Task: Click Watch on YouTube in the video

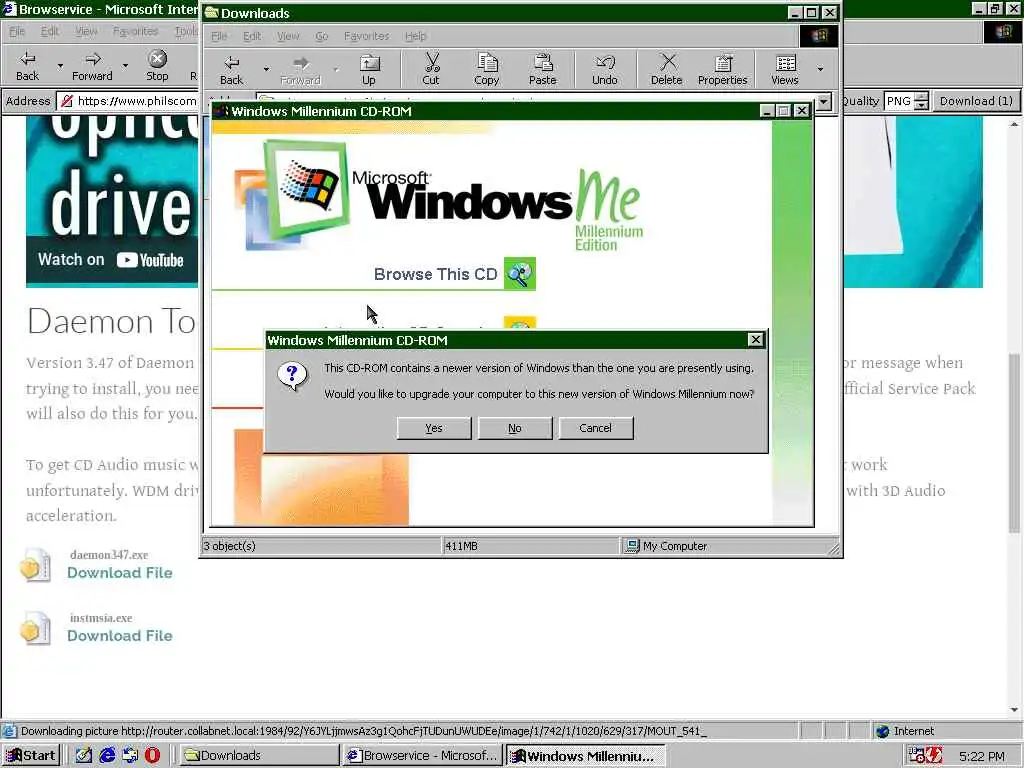Action: tap(111, 260)
